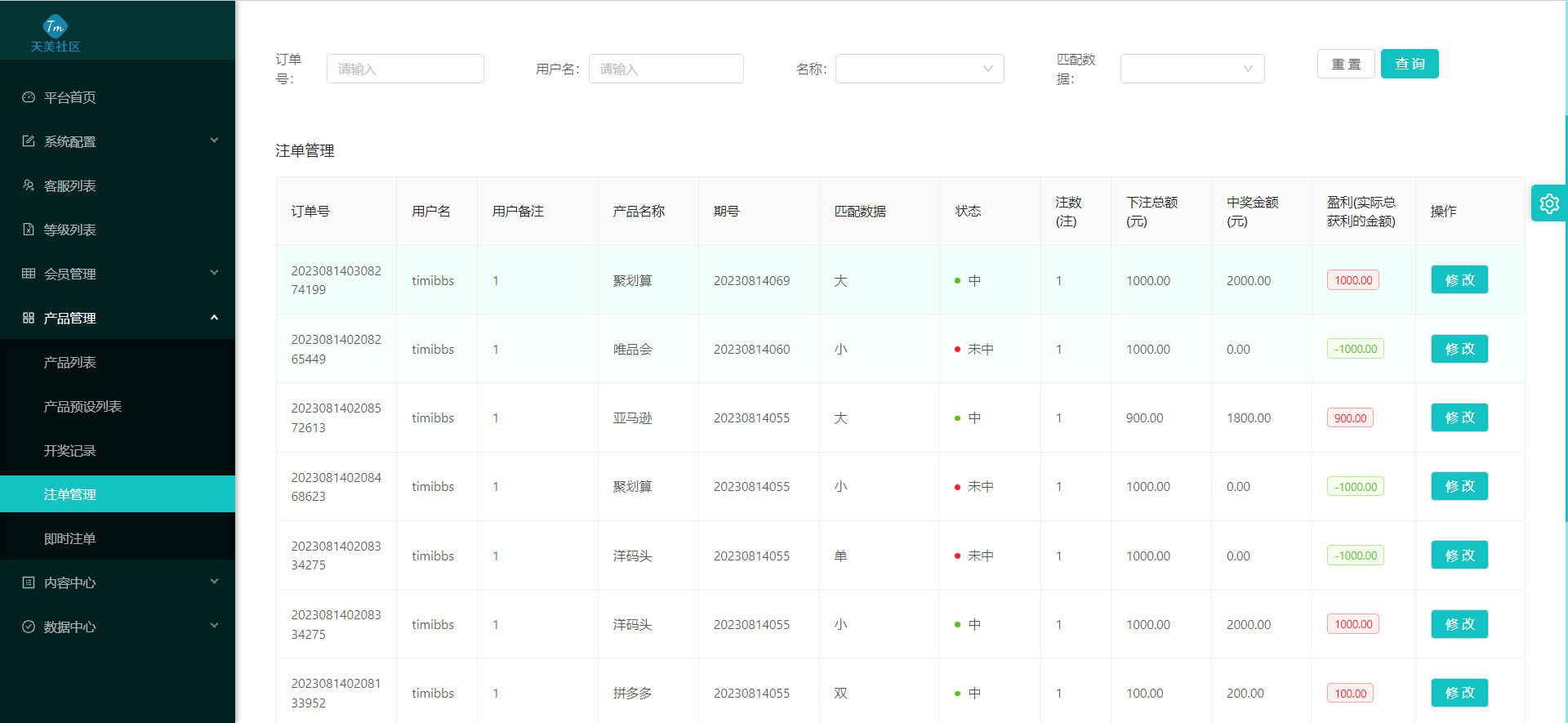Viewport: 1568px width, 723px height.
Task: Click the 平台首页 dashboard icon
Action: (x=29, y=97)
